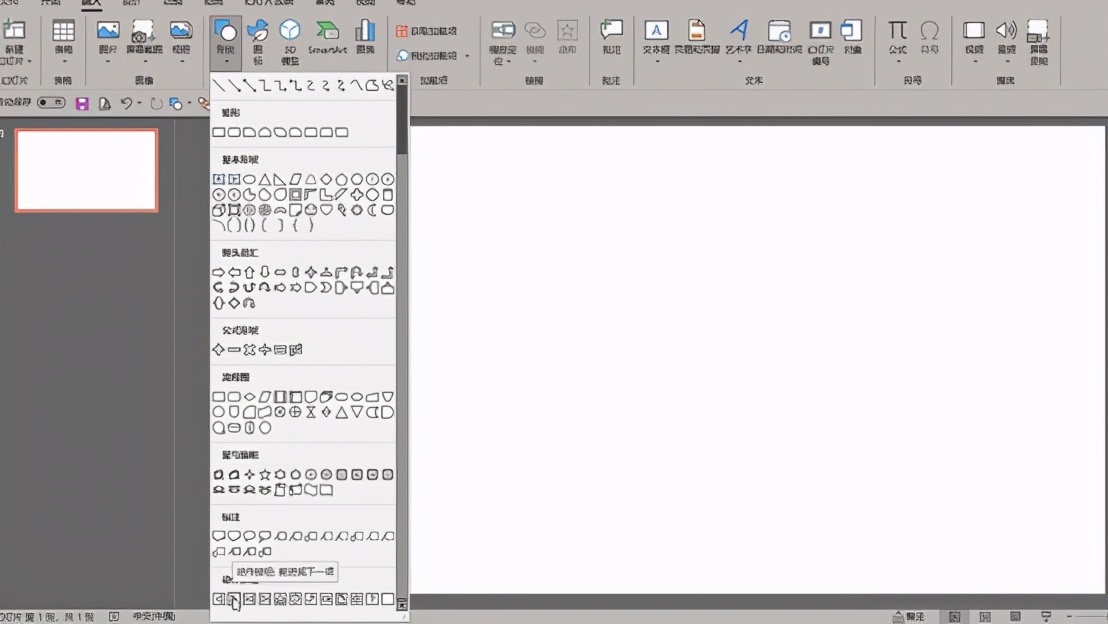This screenshot has height=624, width=1108.
Task: Select the blank action button shape
Action: 387,599
